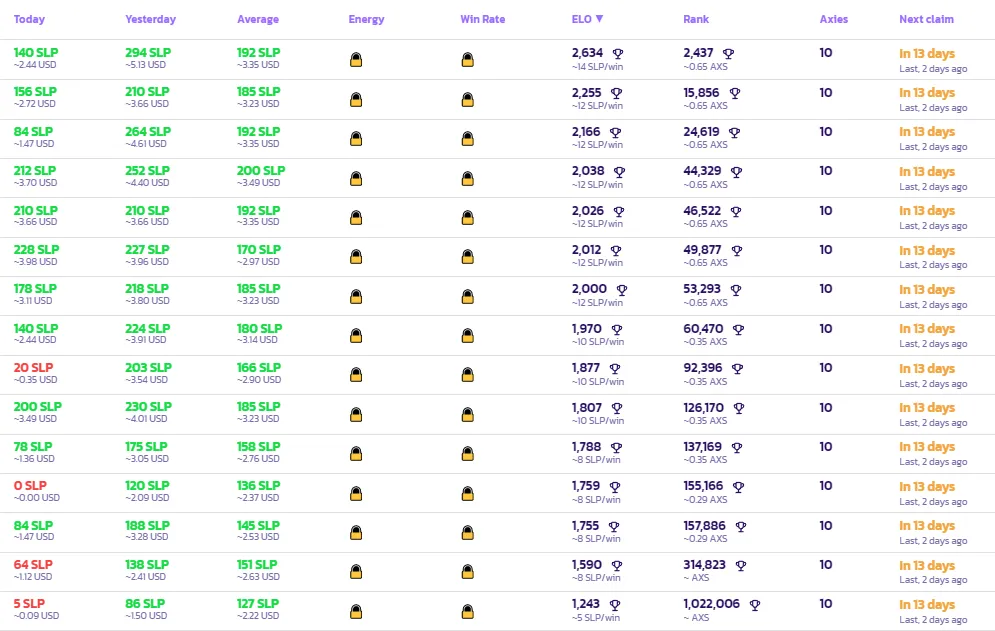Select rank value 314,823

point(704,565)
